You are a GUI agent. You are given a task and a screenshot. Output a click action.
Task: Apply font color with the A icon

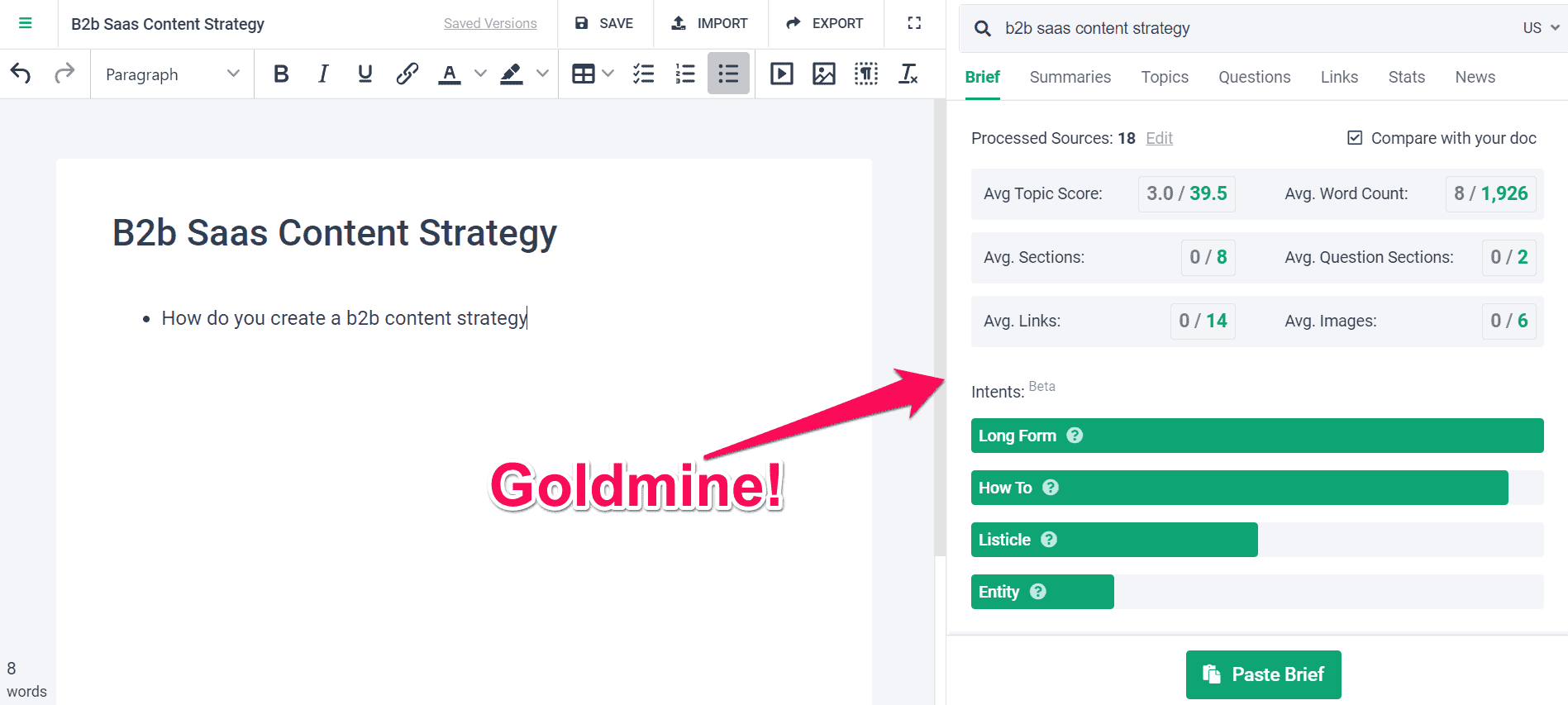point(449,74)
